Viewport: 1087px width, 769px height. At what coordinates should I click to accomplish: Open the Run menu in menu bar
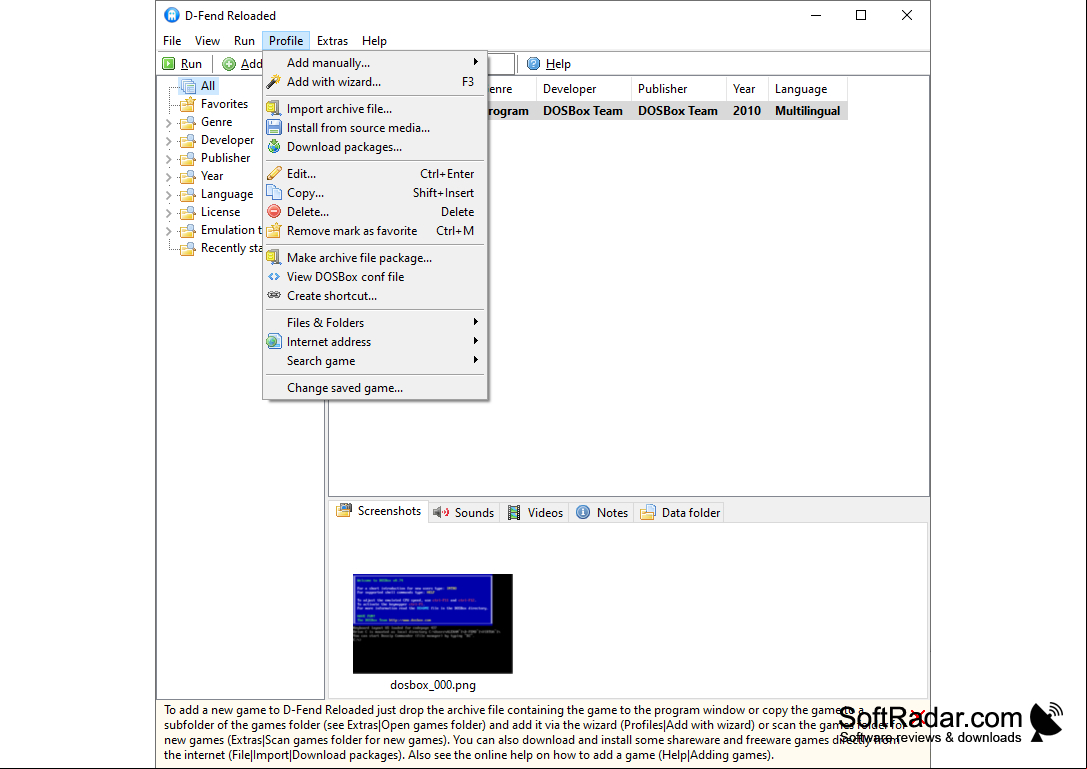point(244,41)
